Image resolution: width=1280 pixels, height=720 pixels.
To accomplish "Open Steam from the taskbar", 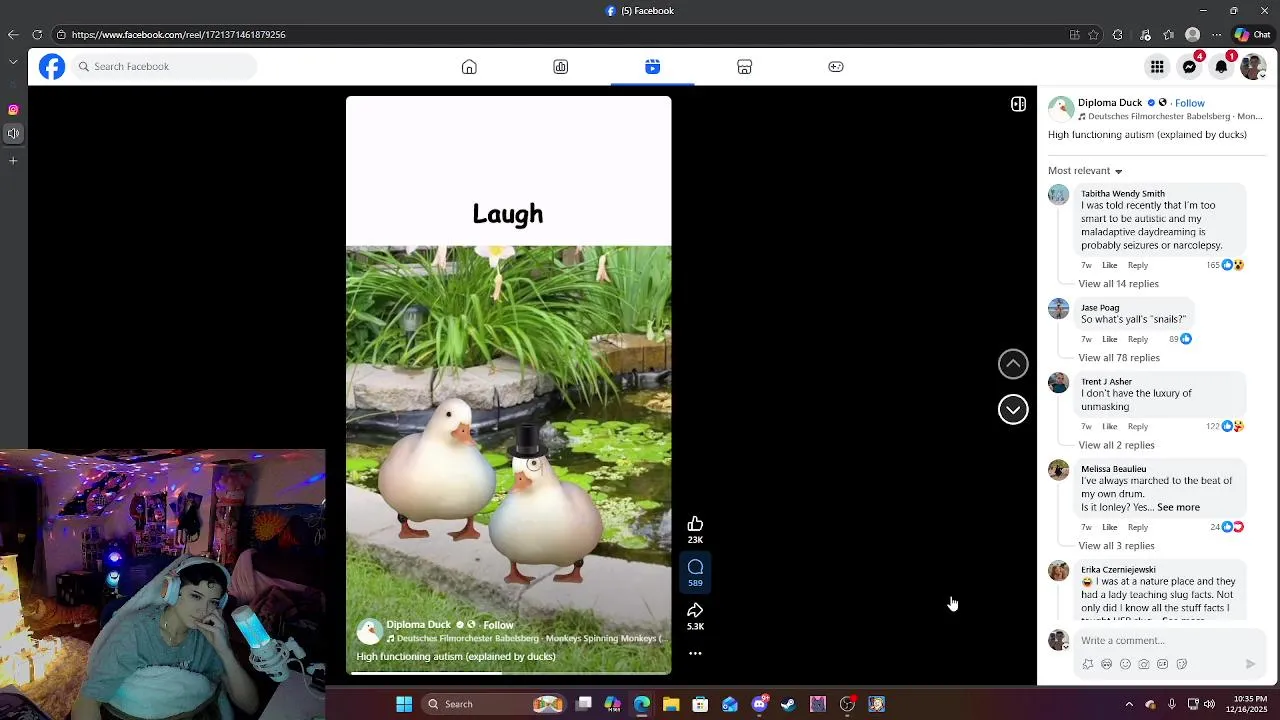I will coord(788,704).
